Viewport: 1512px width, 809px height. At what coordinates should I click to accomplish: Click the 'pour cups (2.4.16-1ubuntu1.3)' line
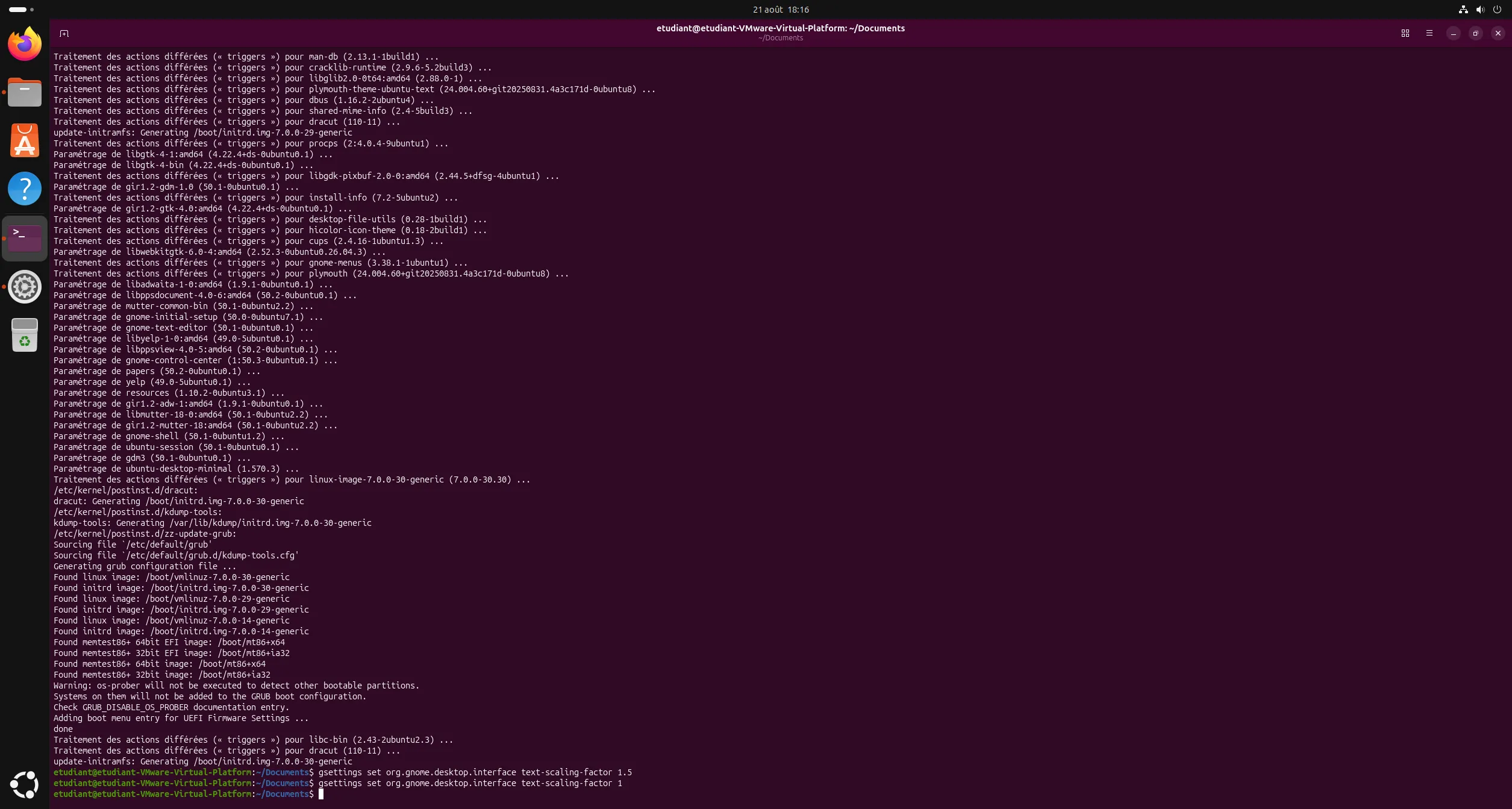tap(248, 241)
